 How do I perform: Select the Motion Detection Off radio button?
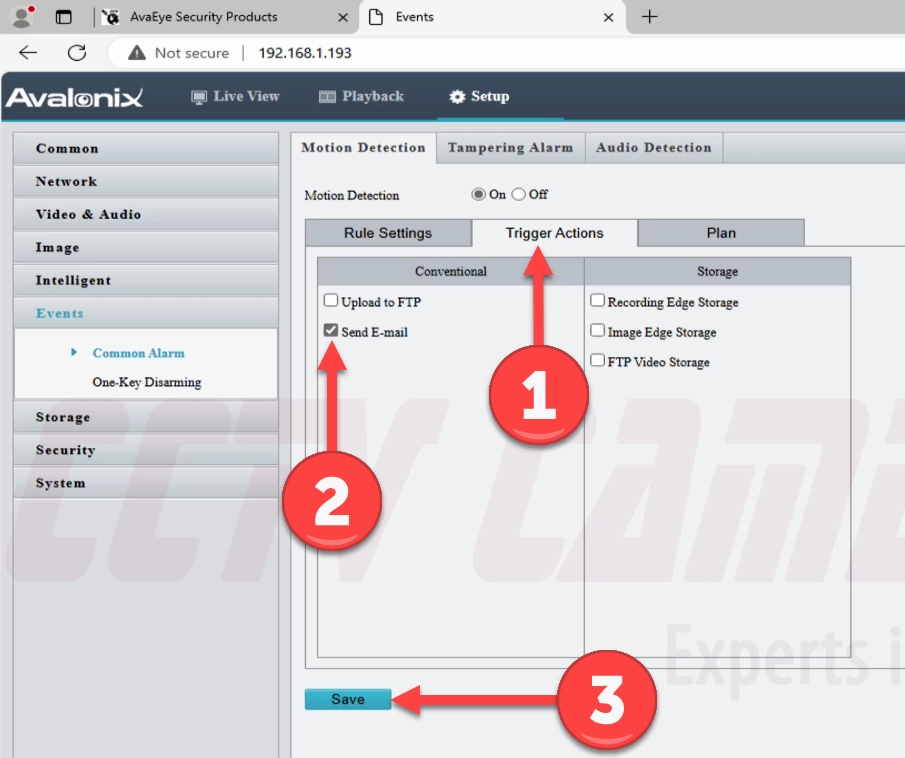pos(519,194)
